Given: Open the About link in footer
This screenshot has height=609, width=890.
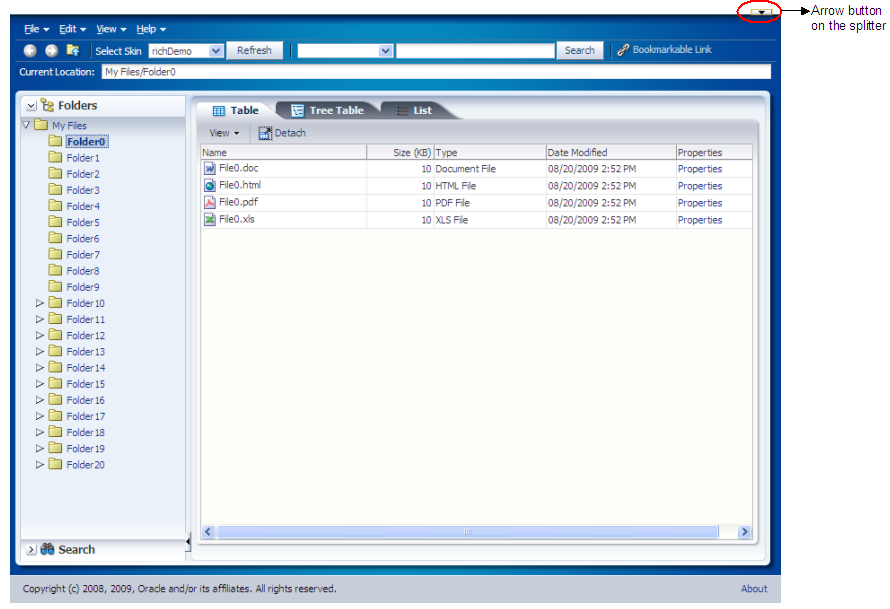Looking at the screenshot, I should (x=754, y=589).
